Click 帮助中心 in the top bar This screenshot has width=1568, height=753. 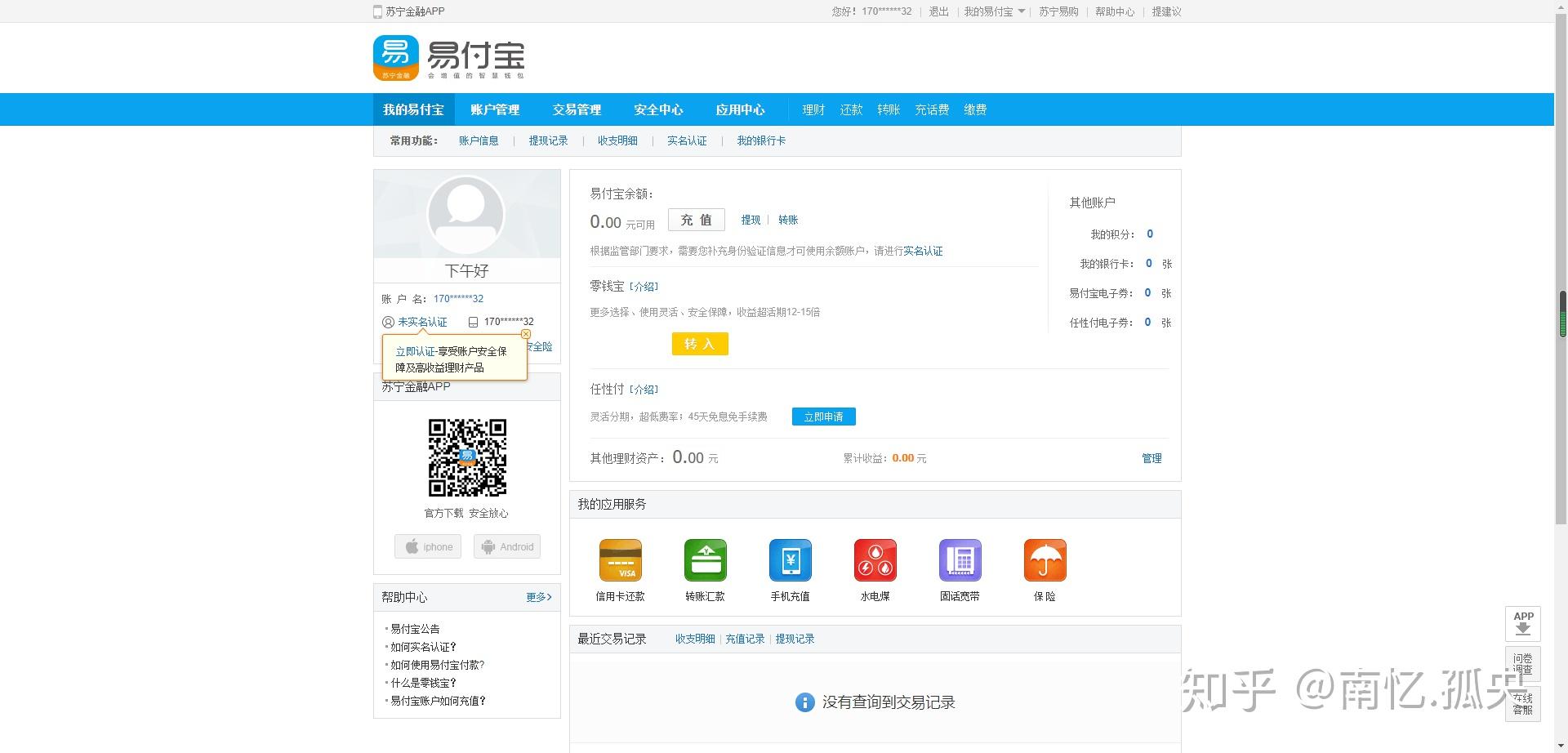pyautogui.click(x=1115, y=11)
